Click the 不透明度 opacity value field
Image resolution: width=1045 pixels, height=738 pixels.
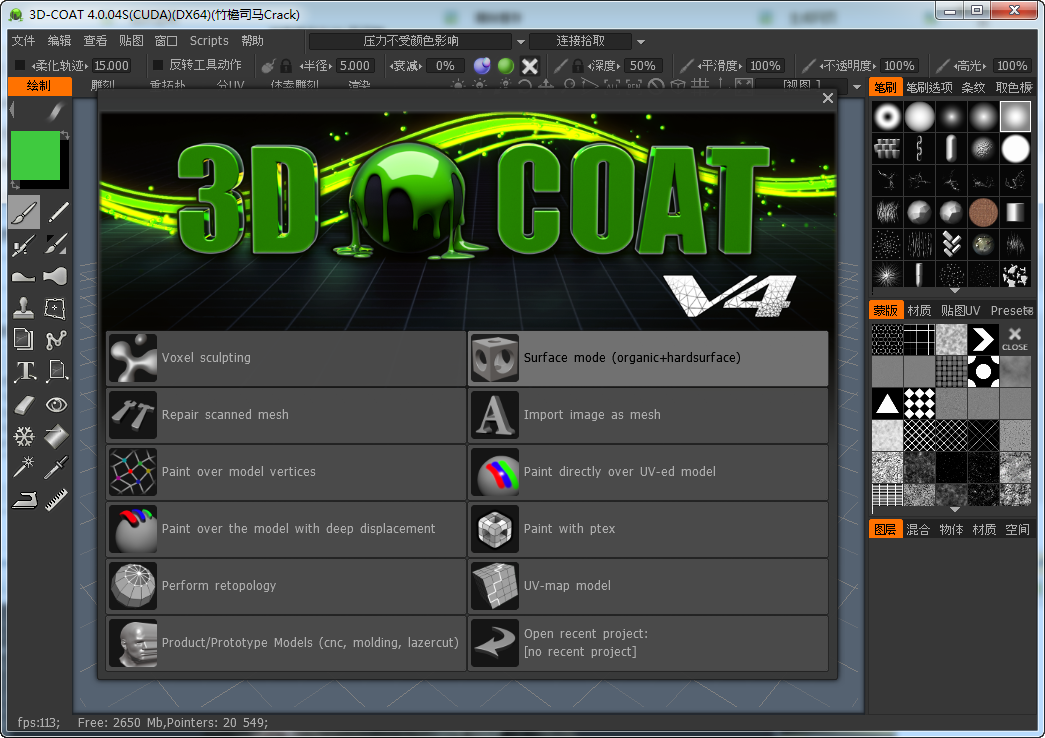[899, 65]
